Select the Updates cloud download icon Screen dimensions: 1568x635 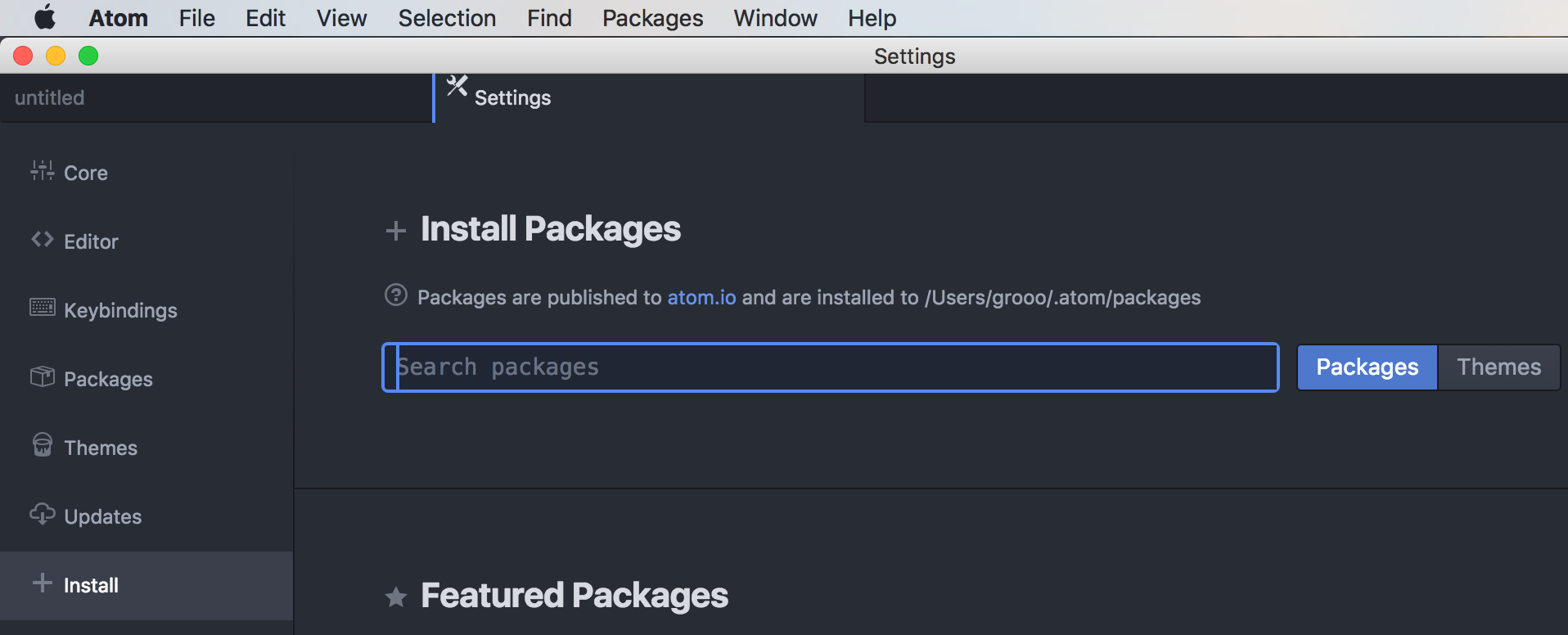click(43, 514)
